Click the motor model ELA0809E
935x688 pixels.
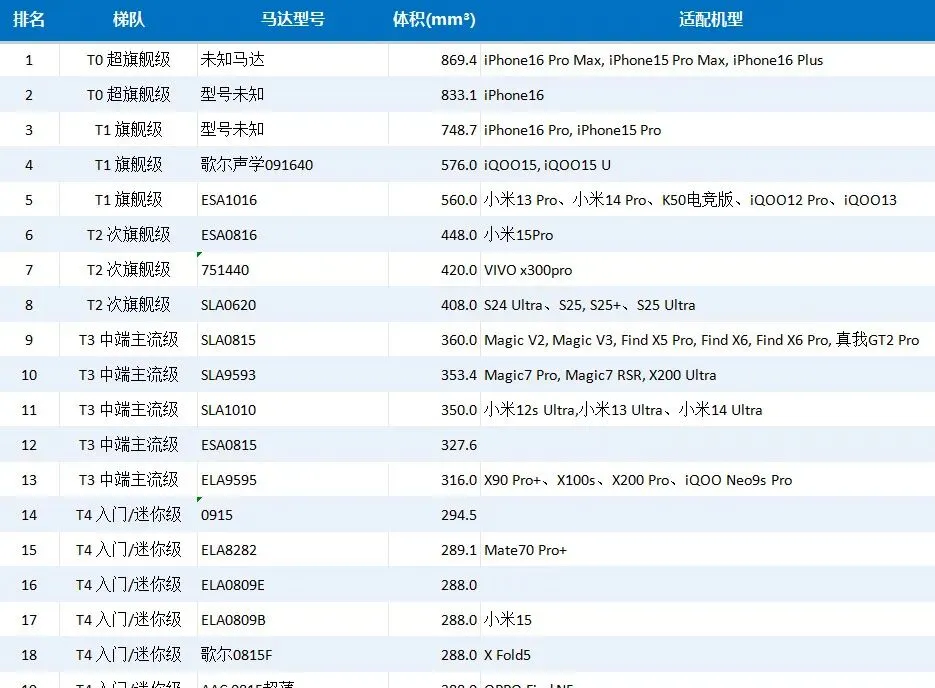233,585
